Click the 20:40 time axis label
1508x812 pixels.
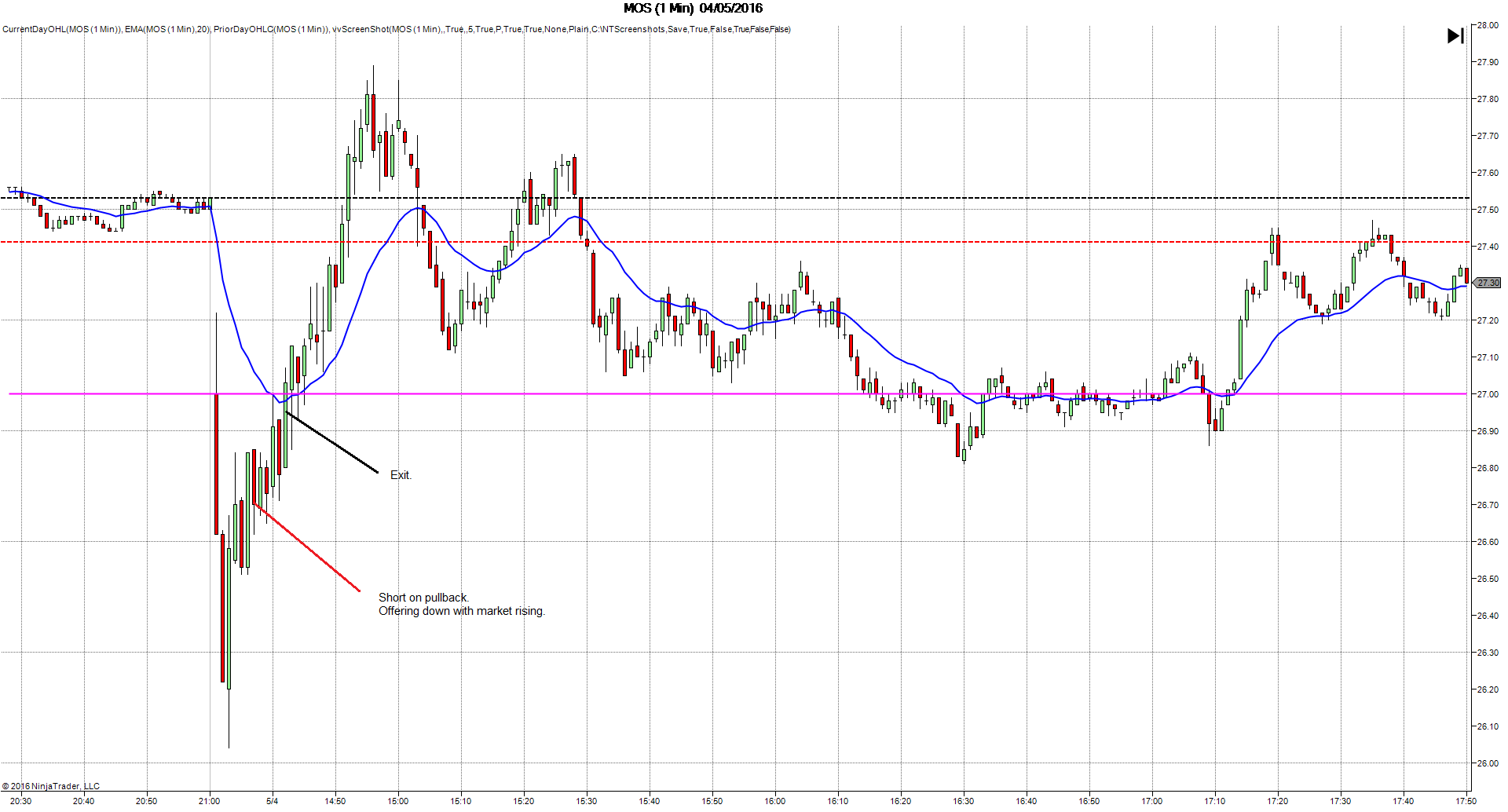click(84, 801)
